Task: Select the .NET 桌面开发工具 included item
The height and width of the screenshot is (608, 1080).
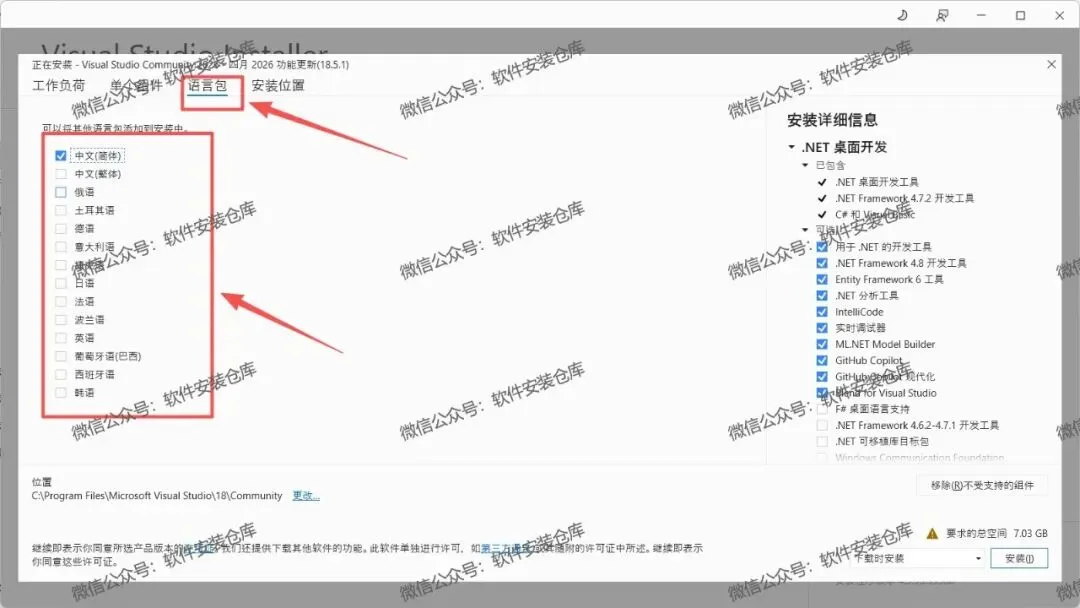Action: (x=877, y=182)
